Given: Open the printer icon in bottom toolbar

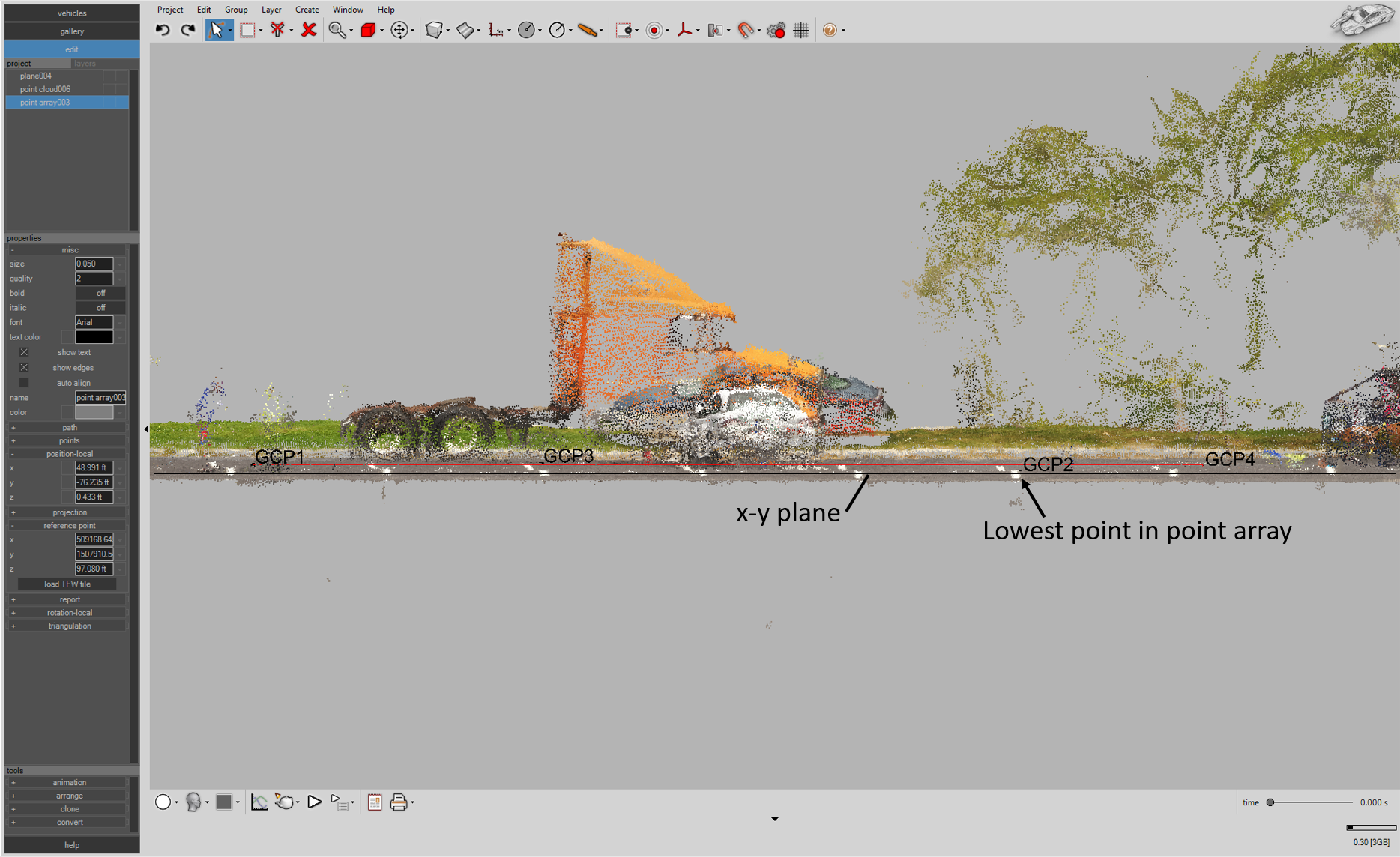Looking at the screenshot, I should 399,802.
